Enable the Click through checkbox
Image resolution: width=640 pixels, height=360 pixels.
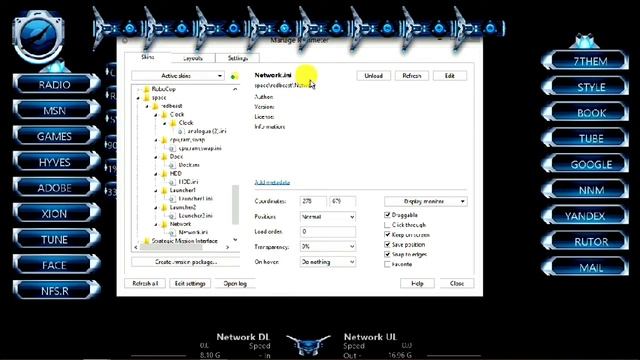click(387, 225)
